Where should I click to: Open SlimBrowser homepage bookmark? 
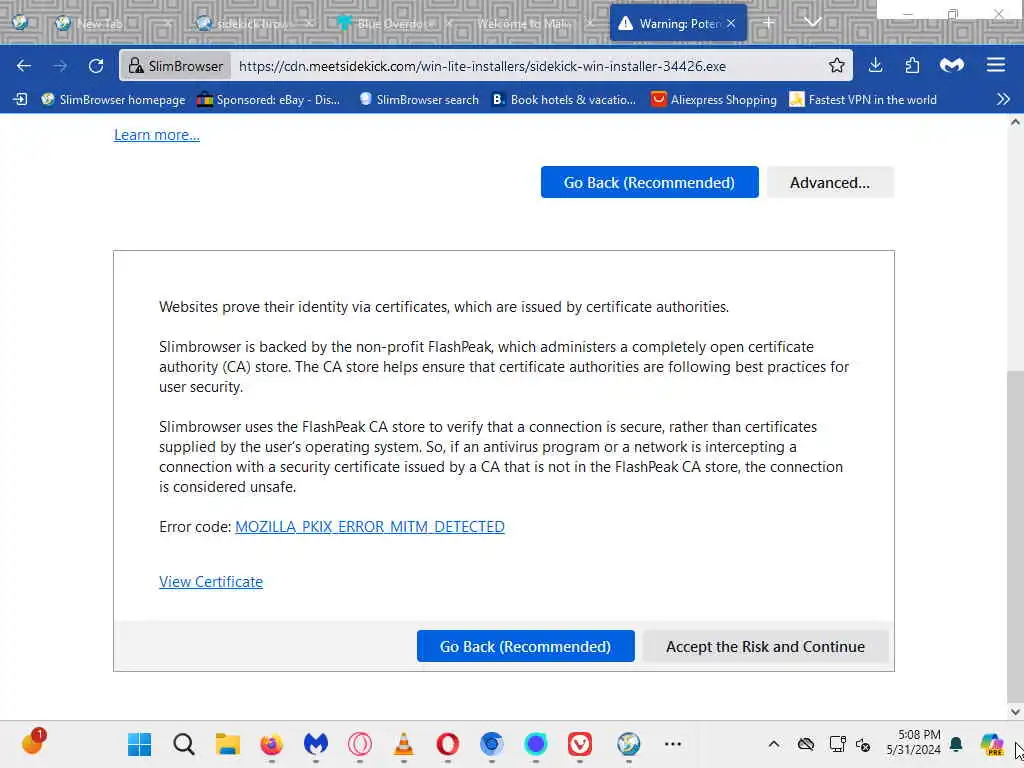113,99
